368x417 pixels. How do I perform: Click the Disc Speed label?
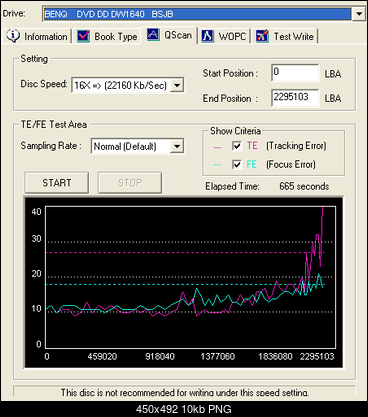click(44, 84)
